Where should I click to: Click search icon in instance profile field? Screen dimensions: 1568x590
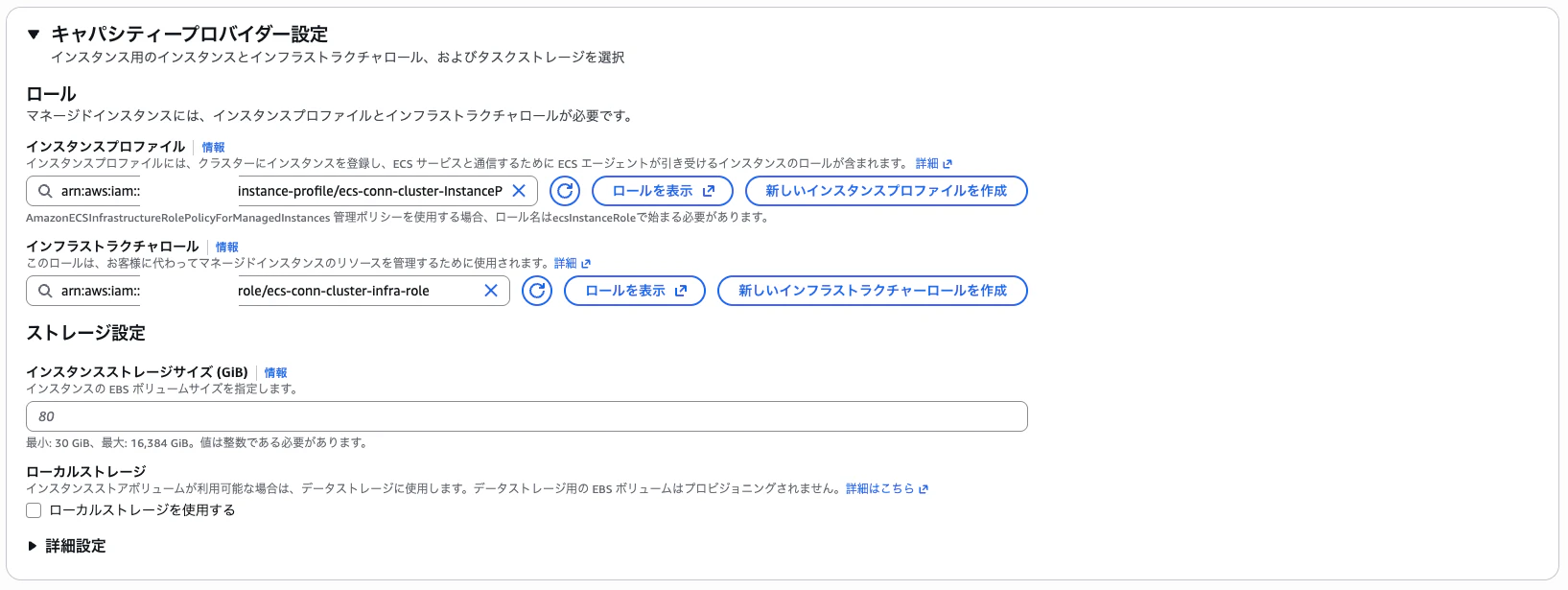pyautogui.click(x=45, y=191)
